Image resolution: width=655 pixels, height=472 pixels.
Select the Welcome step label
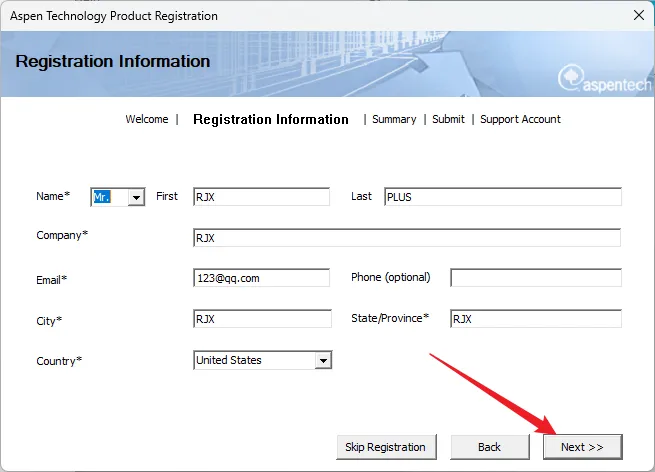coord(147,119)
